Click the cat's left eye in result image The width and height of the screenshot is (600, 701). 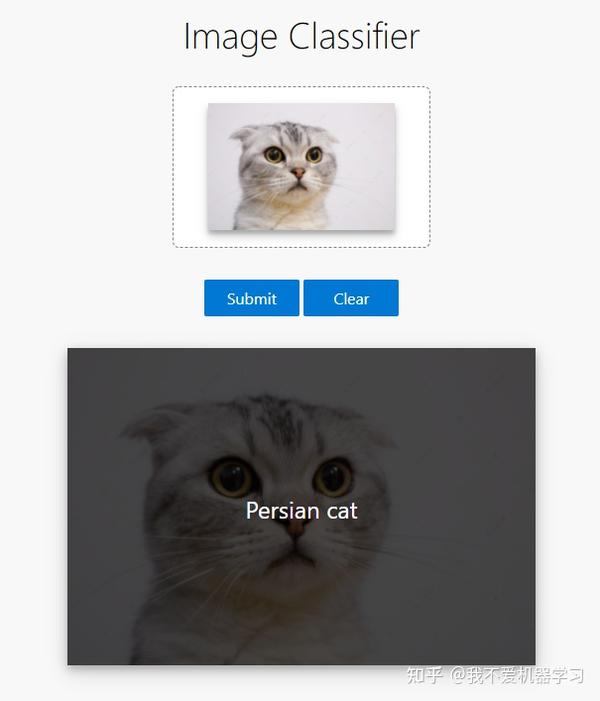click(x=232, y=477)
